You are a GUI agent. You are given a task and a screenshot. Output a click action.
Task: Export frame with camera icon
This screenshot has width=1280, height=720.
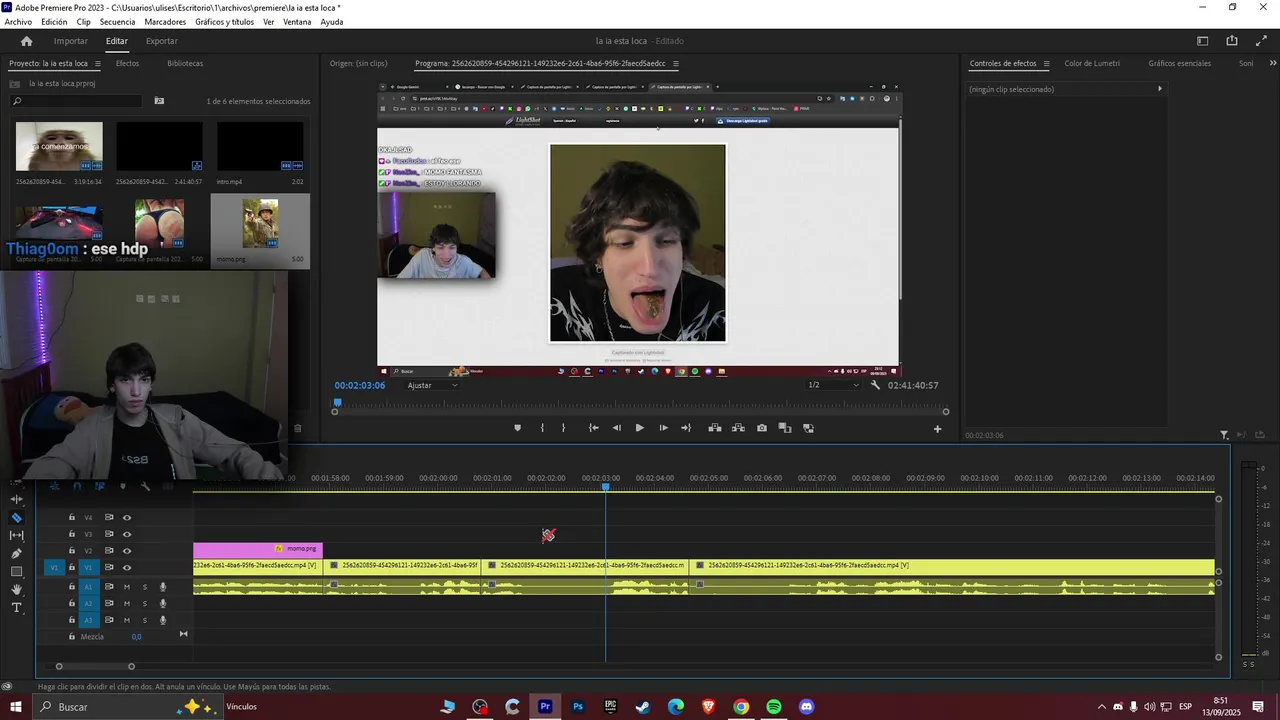click(x=762, y=428)
